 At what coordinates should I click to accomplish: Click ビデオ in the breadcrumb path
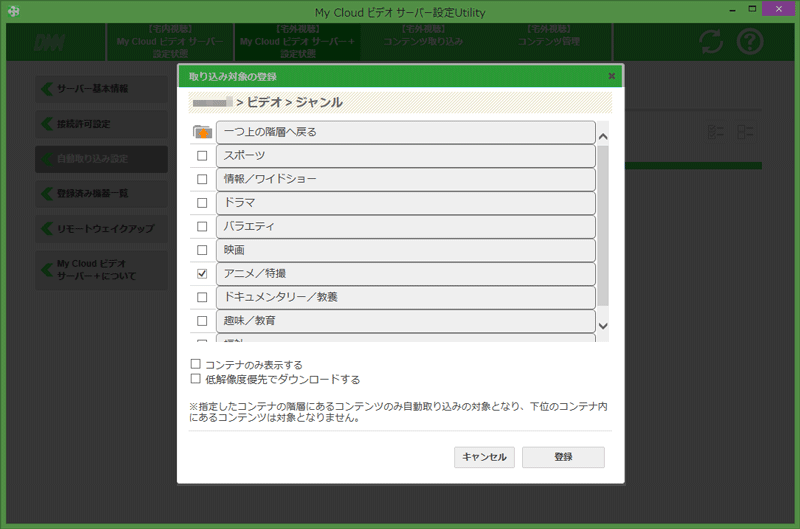(x=264, y=103)
